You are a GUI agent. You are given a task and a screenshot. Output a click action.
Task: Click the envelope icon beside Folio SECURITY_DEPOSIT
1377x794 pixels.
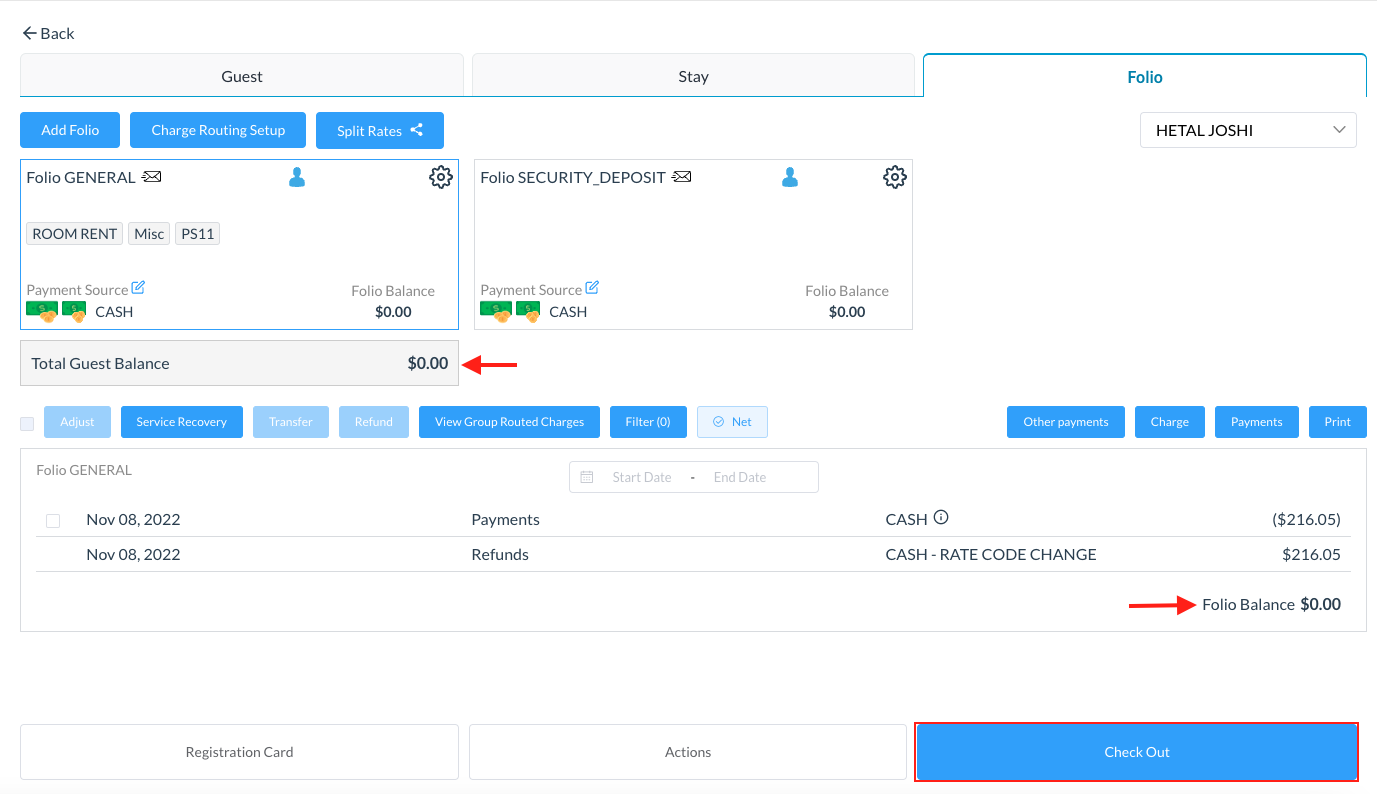coord(681,177)
